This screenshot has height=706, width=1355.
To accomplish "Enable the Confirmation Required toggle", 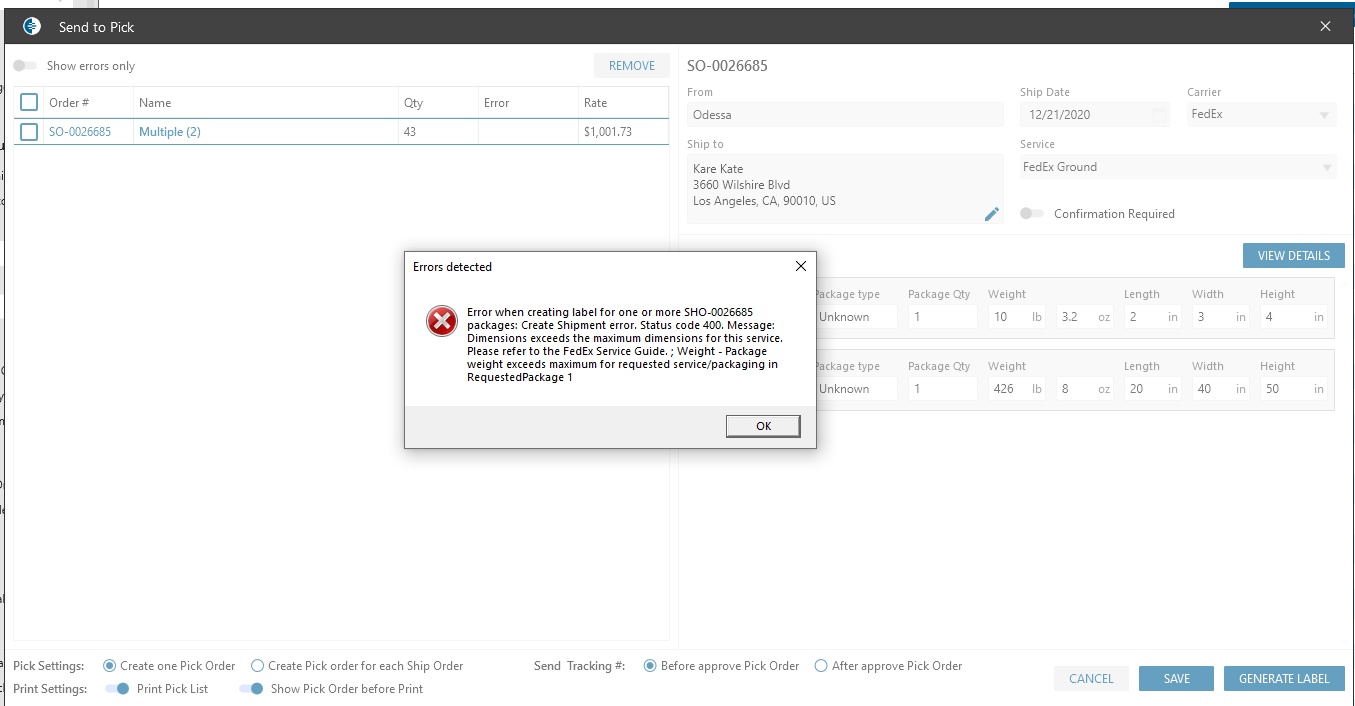I will point(1032,214).
